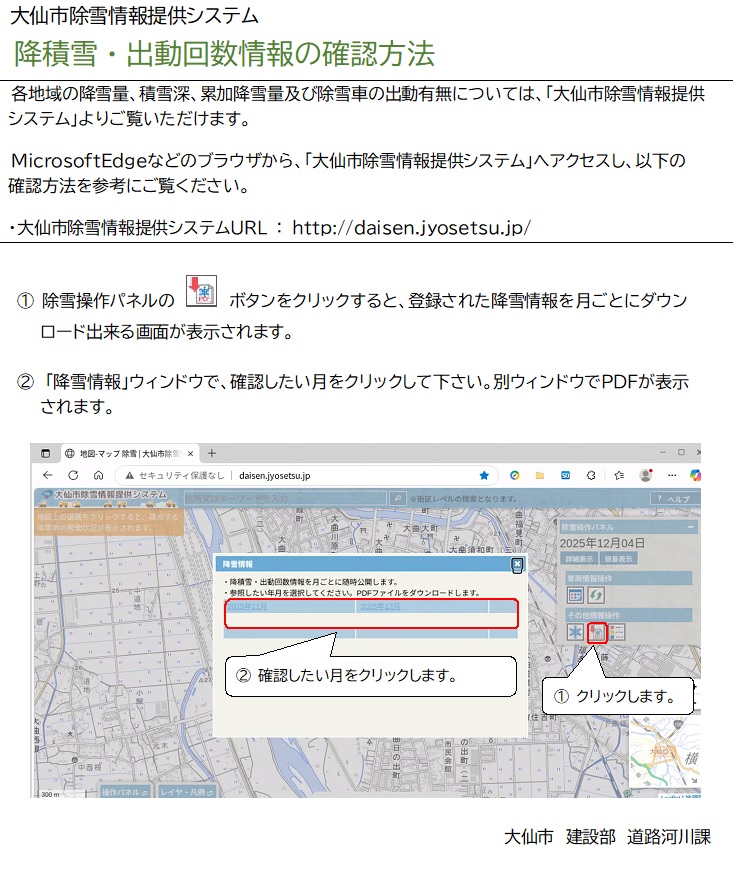Click the circular colored extension icon after the star
733x874 pixels.
514,475
